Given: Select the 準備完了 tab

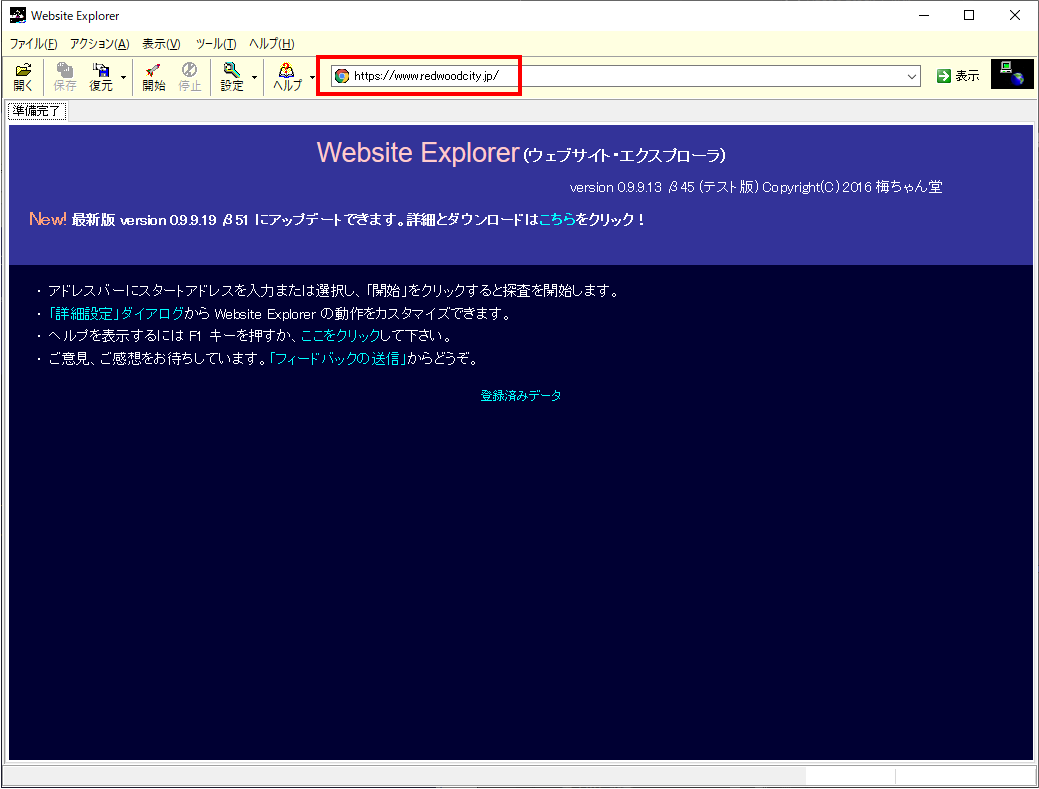Looking at the screenshot, I should 37,111.
